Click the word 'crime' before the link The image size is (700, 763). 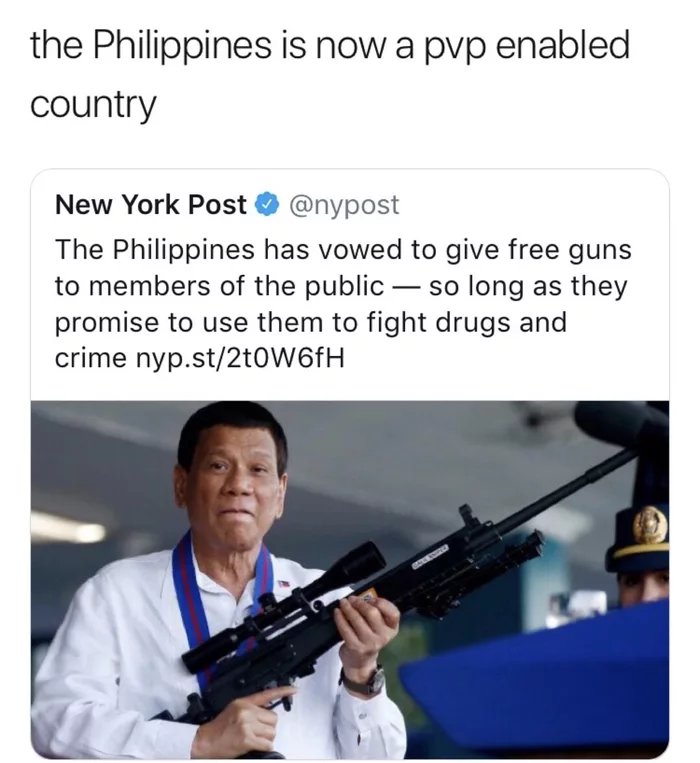pyautogui.click(x=91, y=359)
